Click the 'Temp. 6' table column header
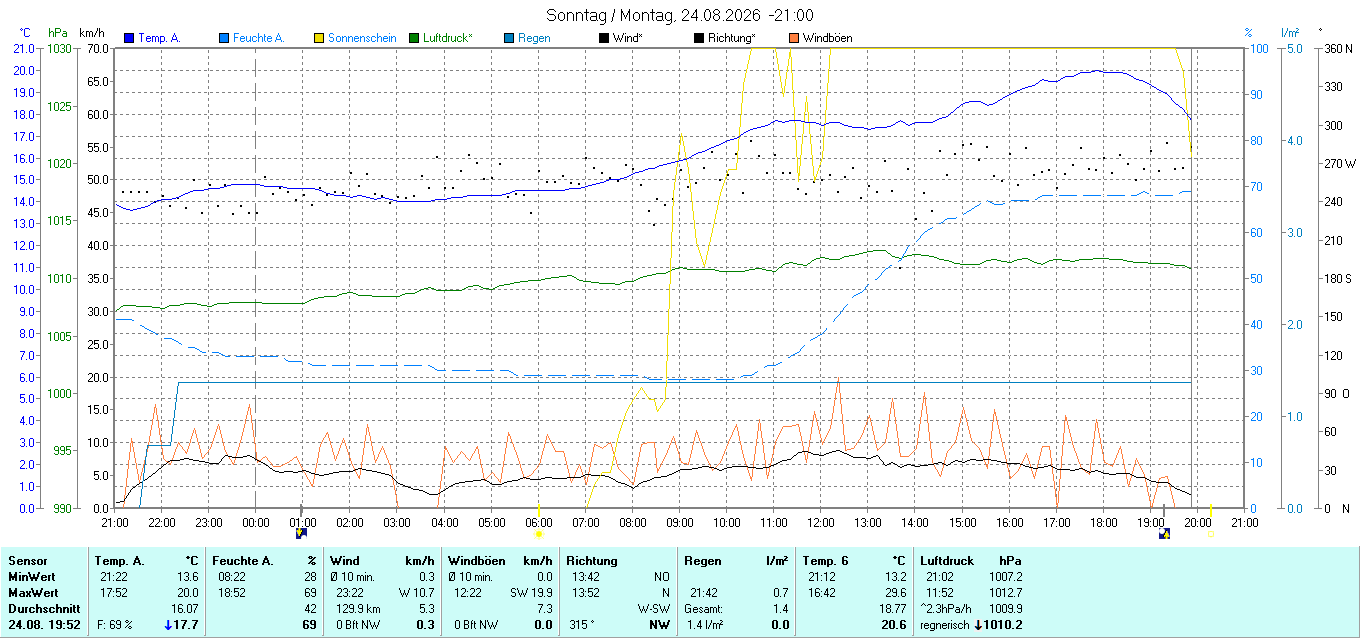Screen dimensions: 1360x638 826,561
